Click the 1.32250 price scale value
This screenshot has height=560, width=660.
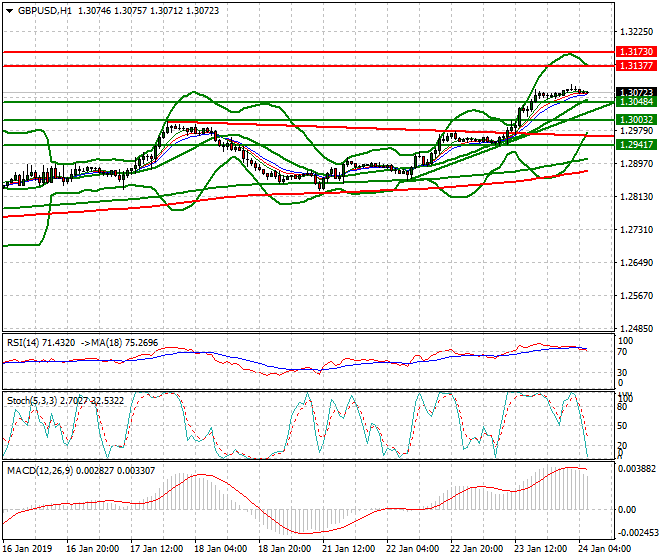636,32
